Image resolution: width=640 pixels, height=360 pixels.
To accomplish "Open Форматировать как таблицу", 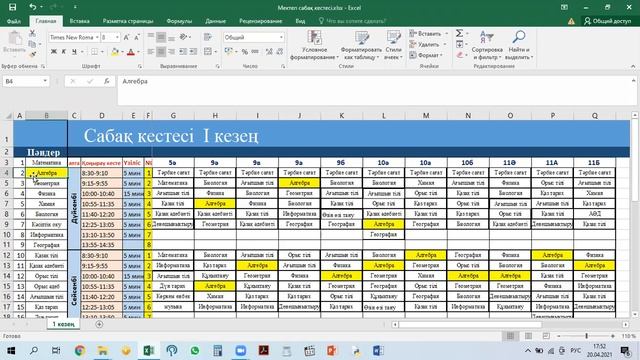I will click(x=361, y=45).
